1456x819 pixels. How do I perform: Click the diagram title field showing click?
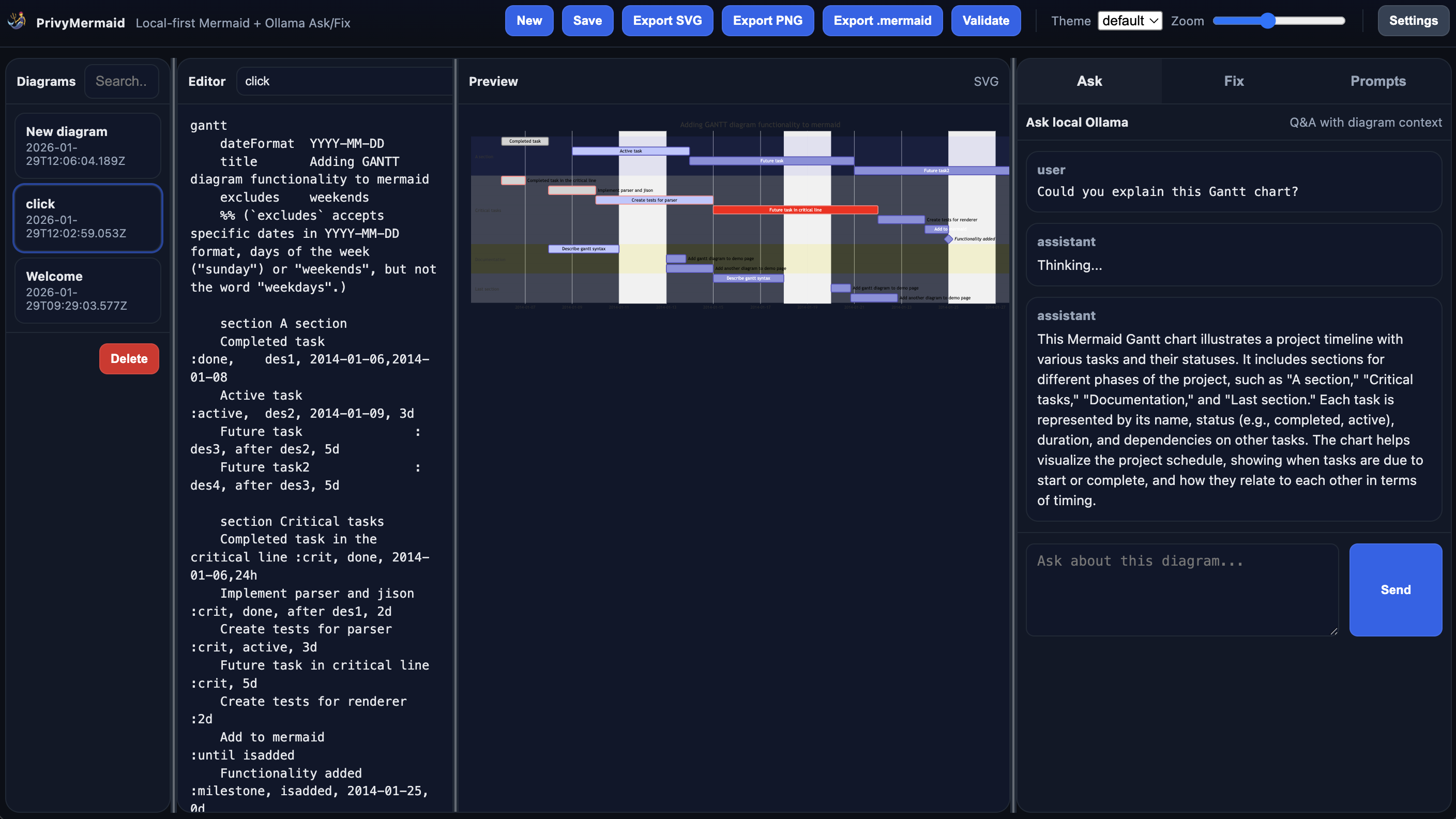tap(344, 81)
